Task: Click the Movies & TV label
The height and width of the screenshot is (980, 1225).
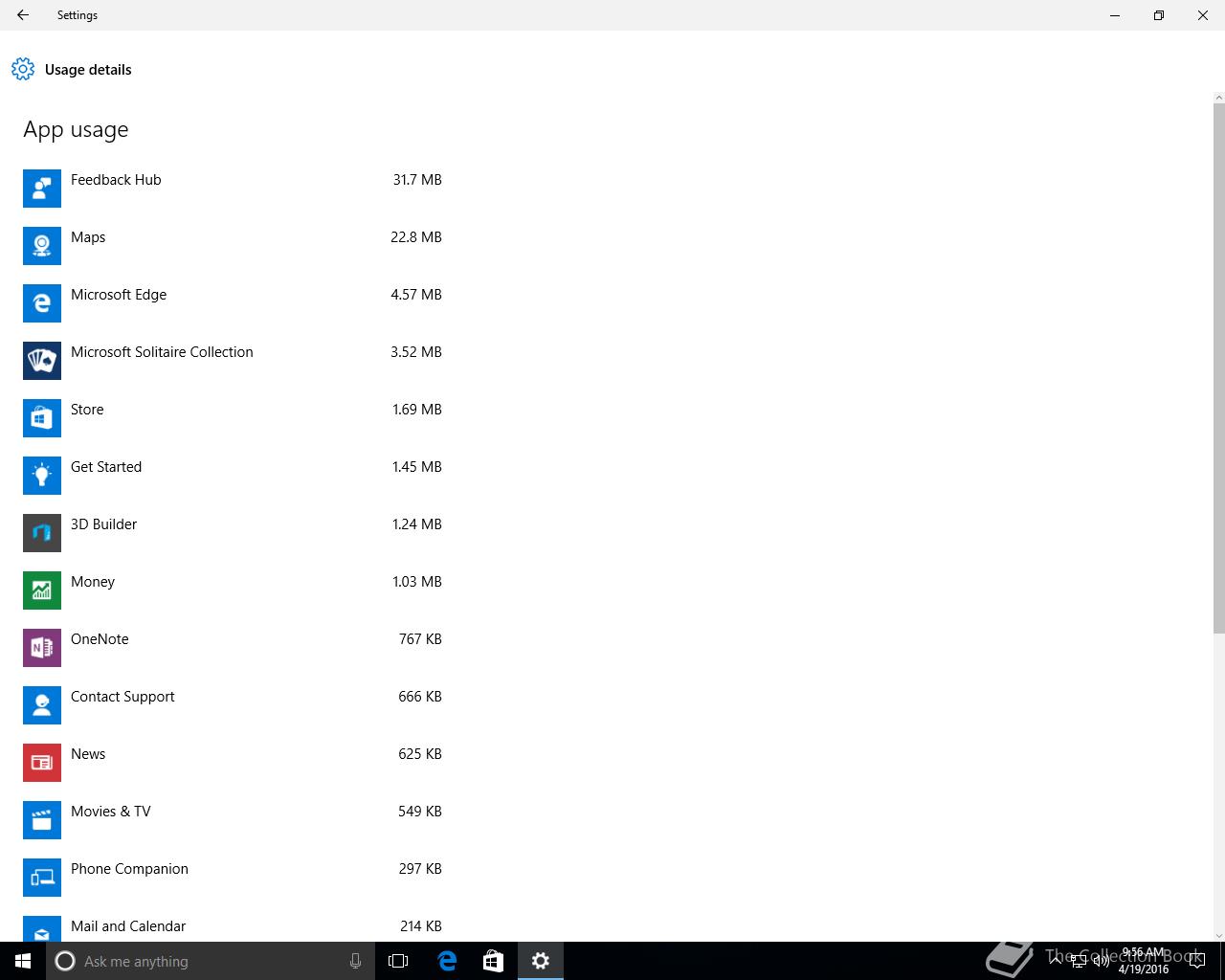Action: [111, 812]
